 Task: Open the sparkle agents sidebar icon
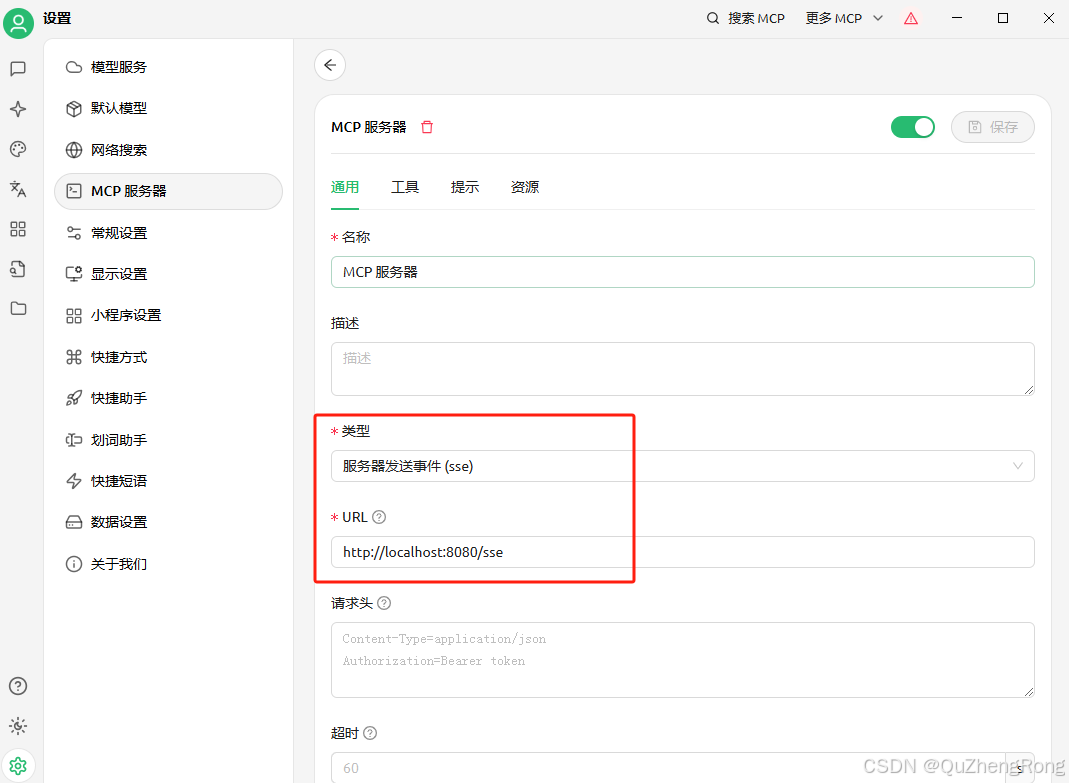[x=18, y=109]
